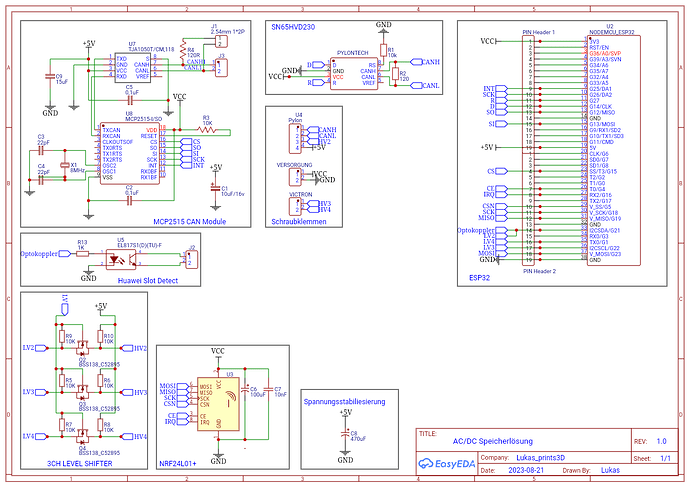Click the EasyEDA logo

coord(446,463)
